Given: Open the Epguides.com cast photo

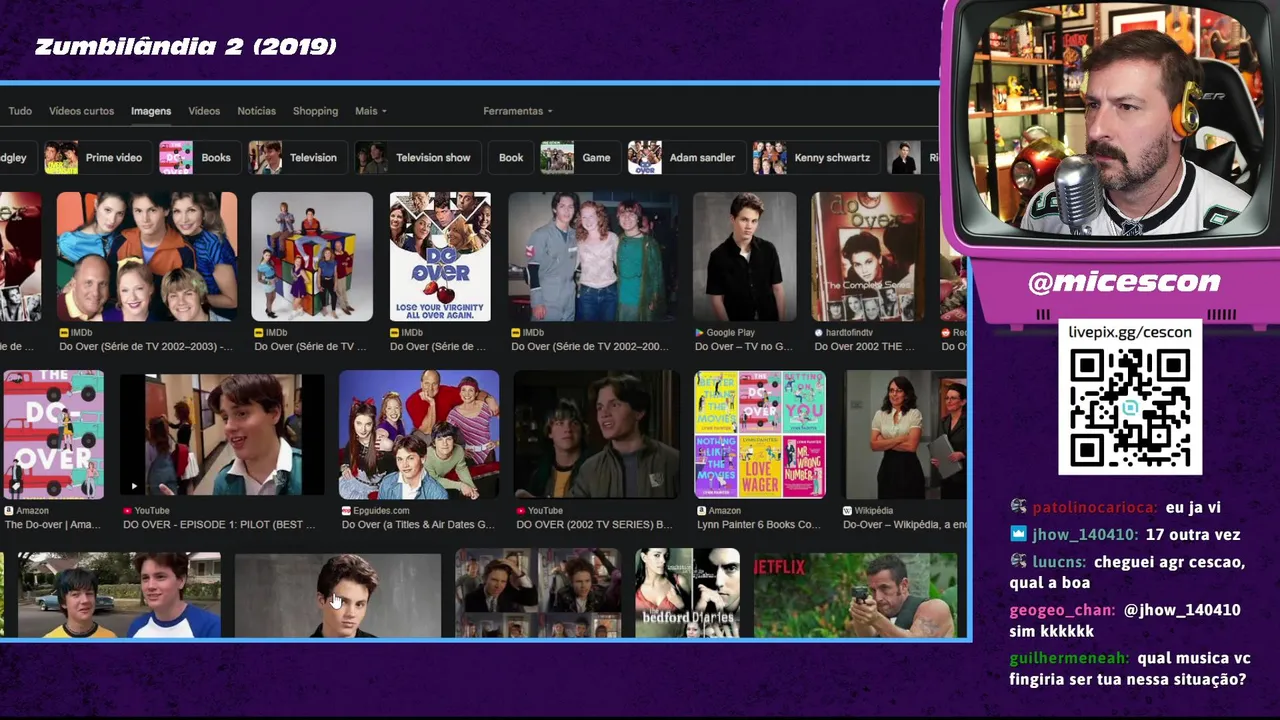Looking at the screenshot, I should (419, 434).
